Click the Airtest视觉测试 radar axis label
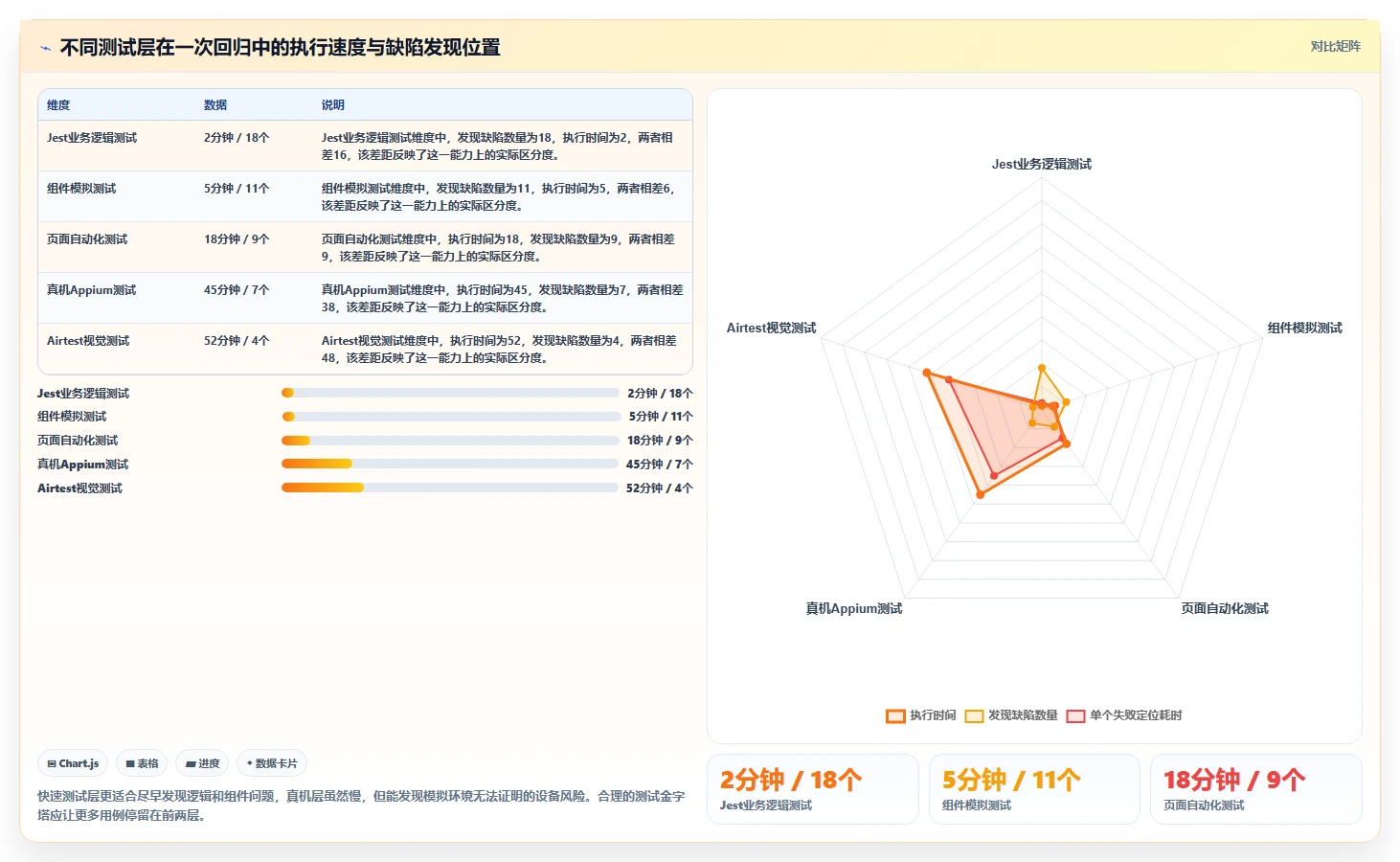The height and width of the screenshot is (862, 1400). tap(771, 329)
